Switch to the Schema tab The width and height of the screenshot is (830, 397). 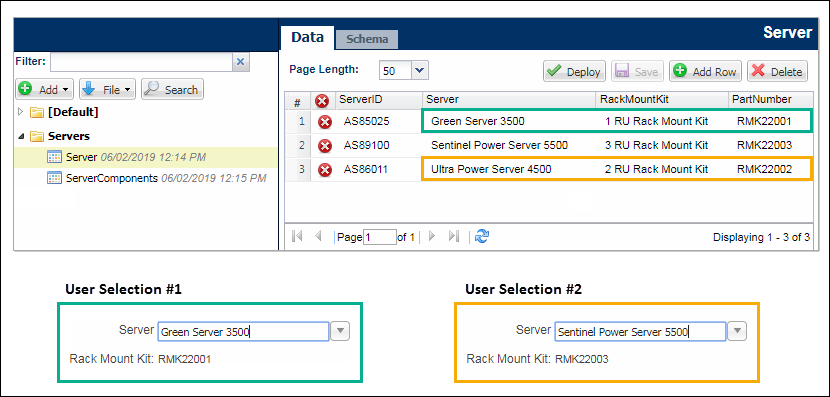(x=367, y=39)
